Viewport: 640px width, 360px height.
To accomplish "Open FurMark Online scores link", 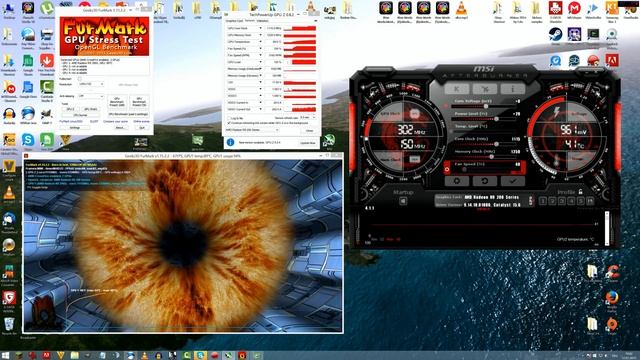I will (141, 122).
